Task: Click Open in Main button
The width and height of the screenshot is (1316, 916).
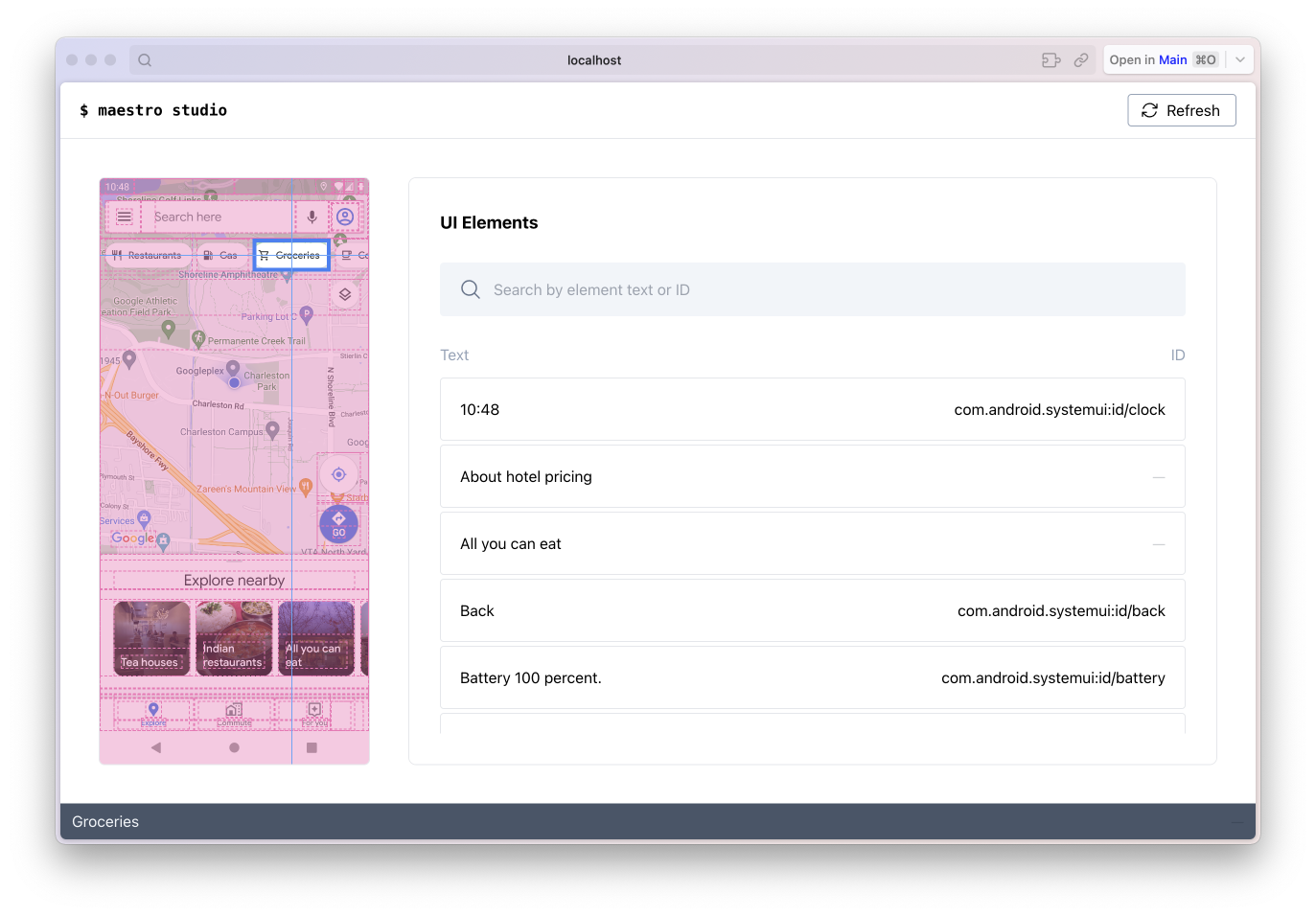Action: pos(1164,59)
